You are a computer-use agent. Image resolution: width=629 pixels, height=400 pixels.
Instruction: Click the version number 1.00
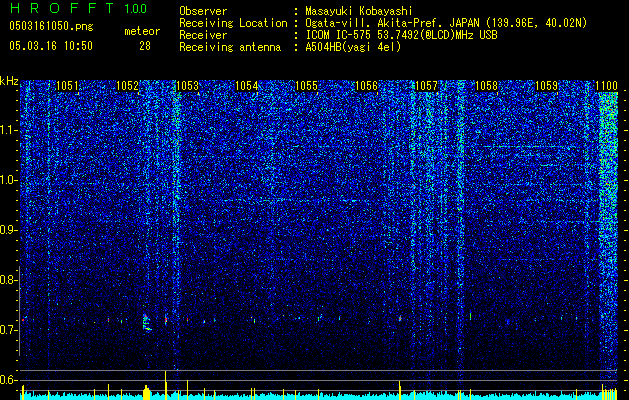(136, 9)
